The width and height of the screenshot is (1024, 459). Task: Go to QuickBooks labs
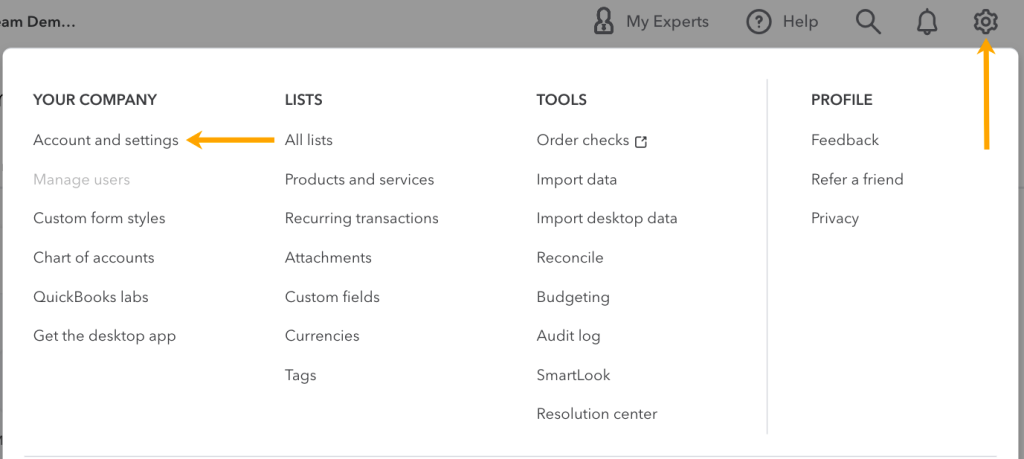(x=91, y=297)
